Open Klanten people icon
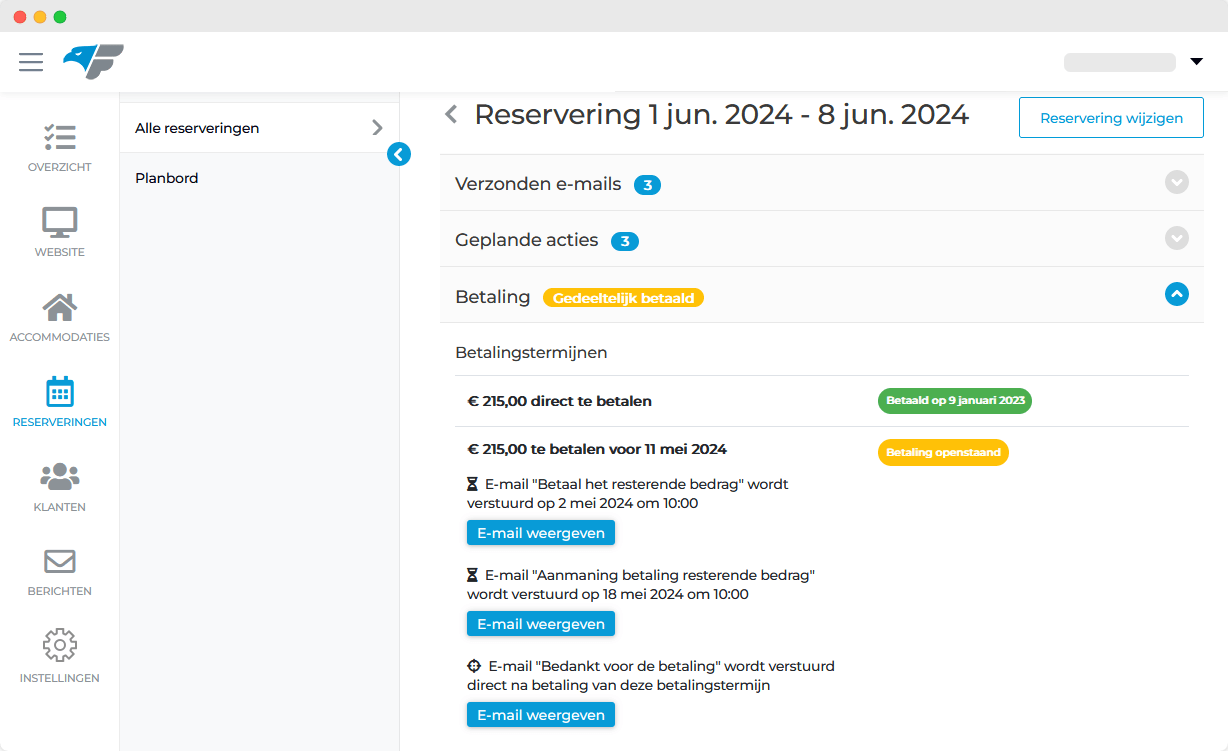Image resolution: width=1228 pixels, height=751 pixels. click(60, 476)
